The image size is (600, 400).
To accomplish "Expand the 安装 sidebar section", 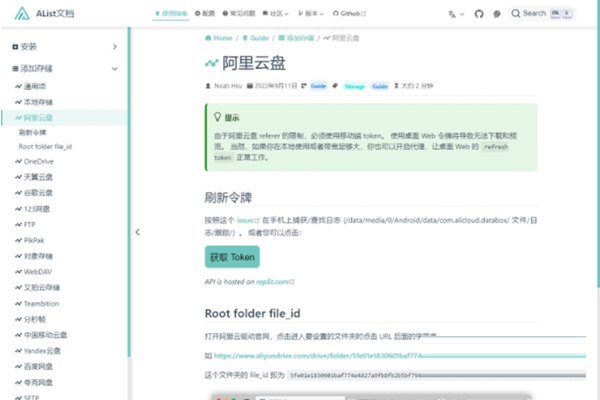I will point(115,47).
